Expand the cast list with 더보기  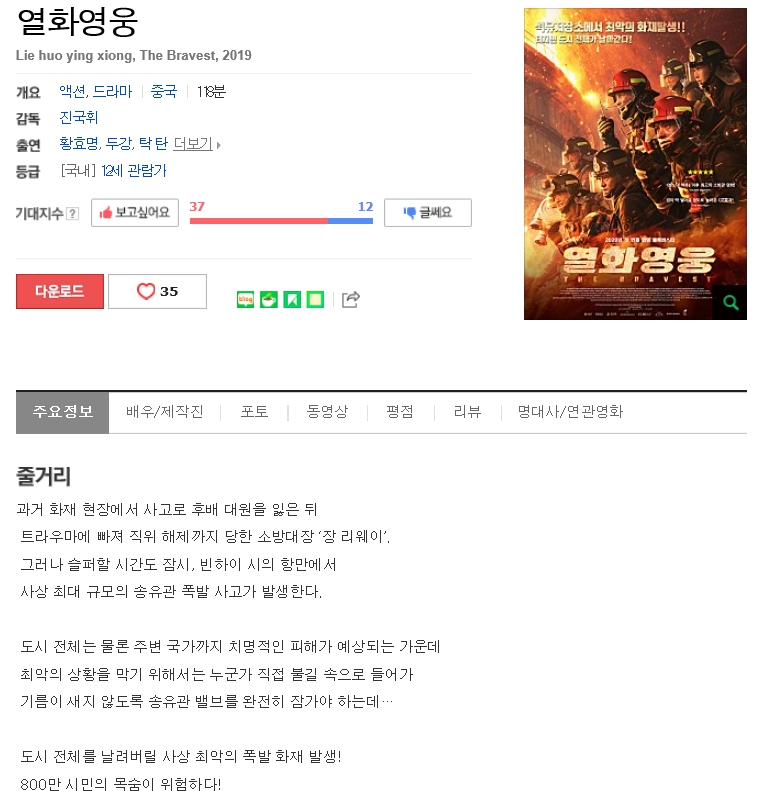pyautogui.click(x=197, y=144)
